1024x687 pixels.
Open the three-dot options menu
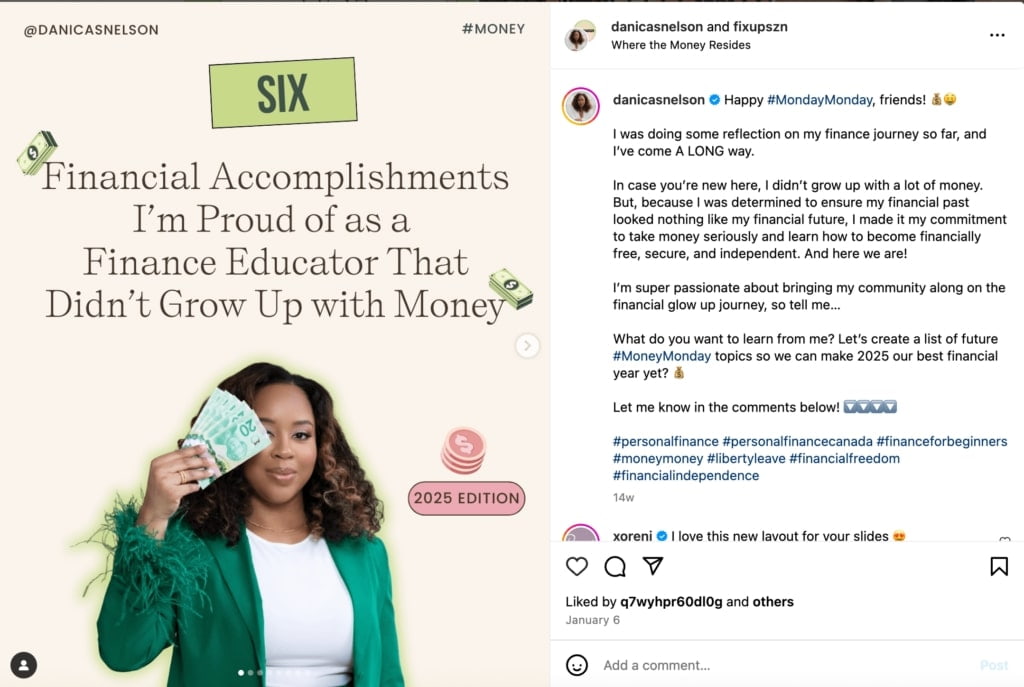pos(998,35)
